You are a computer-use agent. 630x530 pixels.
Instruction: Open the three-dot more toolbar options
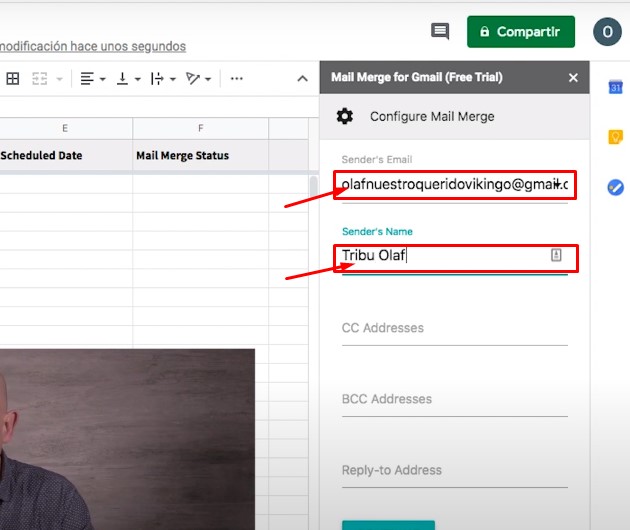pos(237,78)
